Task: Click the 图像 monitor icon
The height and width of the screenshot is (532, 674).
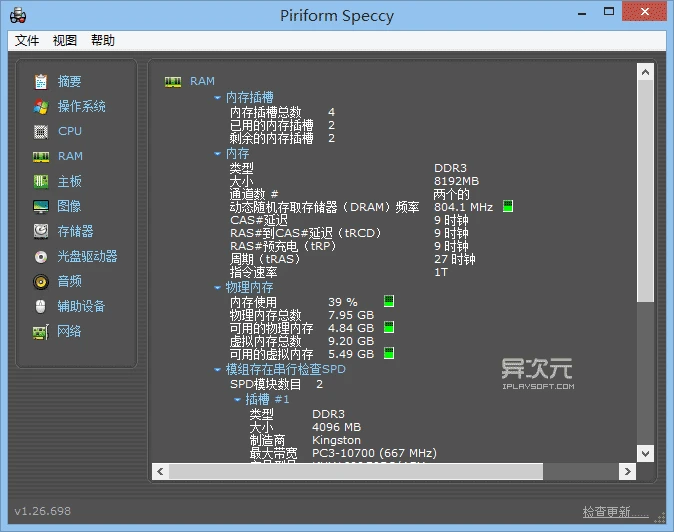Action: point(41,207)
